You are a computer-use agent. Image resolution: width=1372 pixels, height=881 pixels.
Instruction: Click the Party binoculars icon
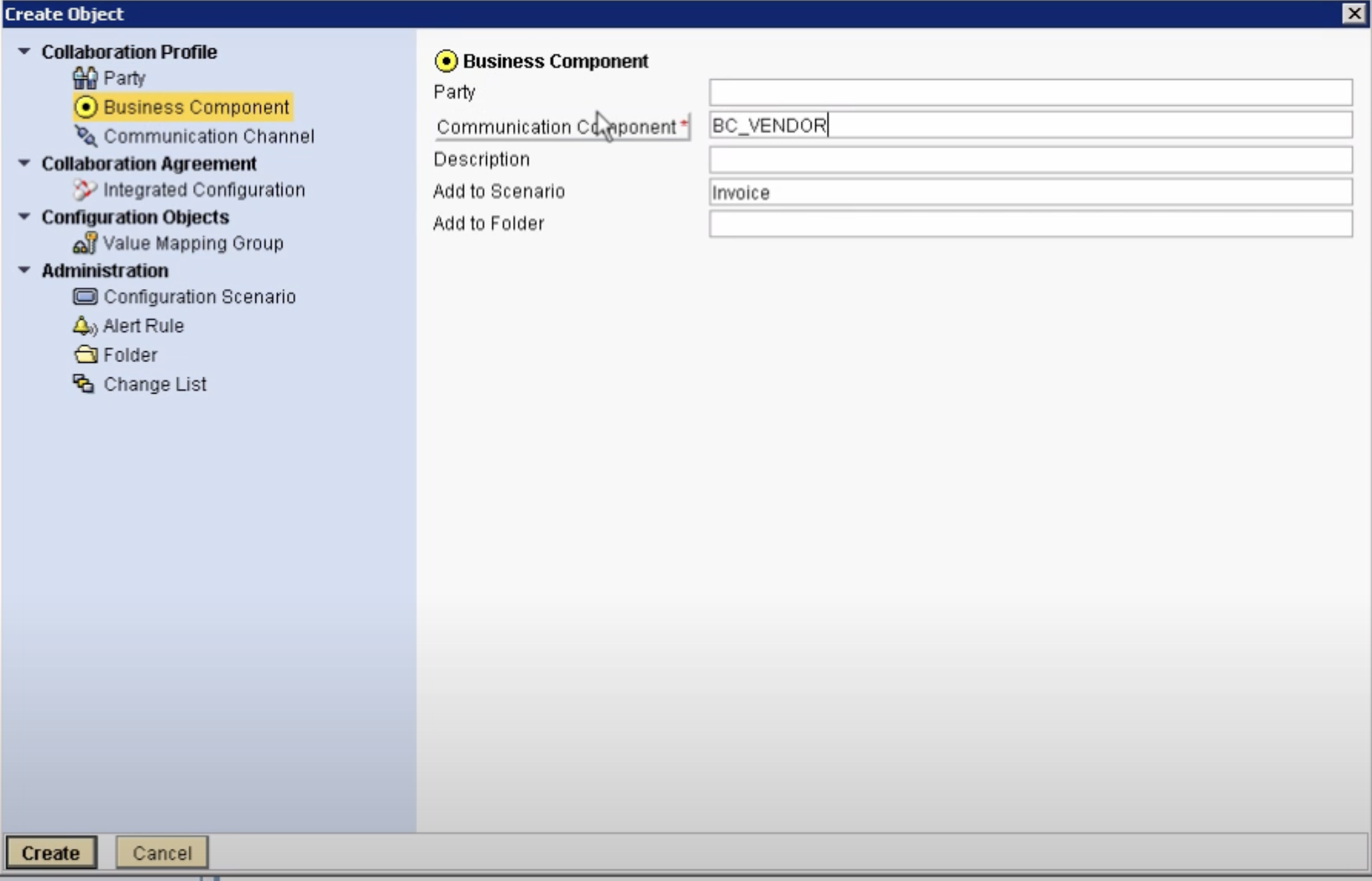point(85,78)
